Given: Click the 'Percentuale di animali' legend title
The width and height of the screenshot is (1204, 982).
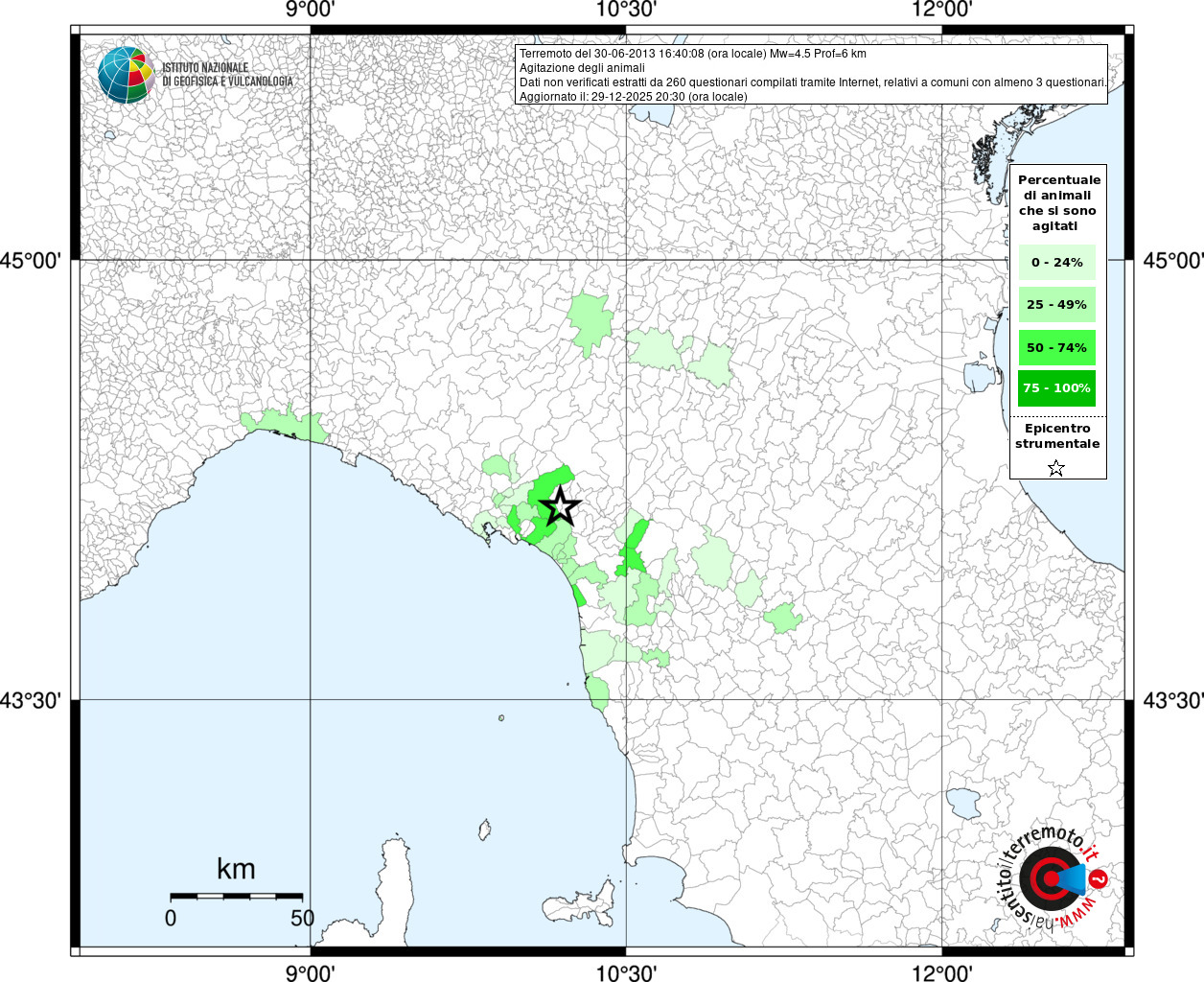Looking at the screenshot, I should [x=1058, y=202].
